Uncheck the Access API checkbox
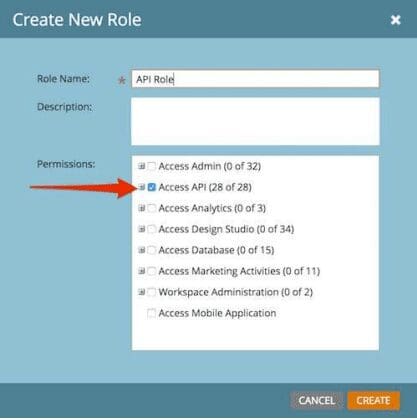 point(152,187)
